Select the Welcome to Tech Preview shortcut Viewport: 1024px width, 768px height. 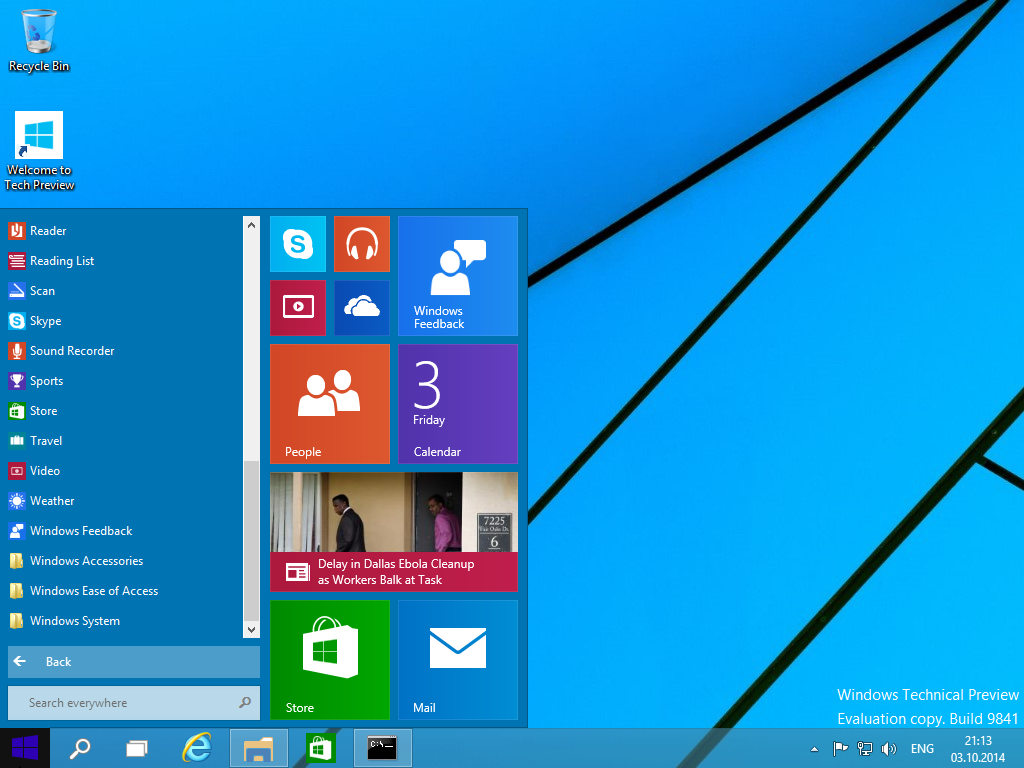(x=39, y=152)
